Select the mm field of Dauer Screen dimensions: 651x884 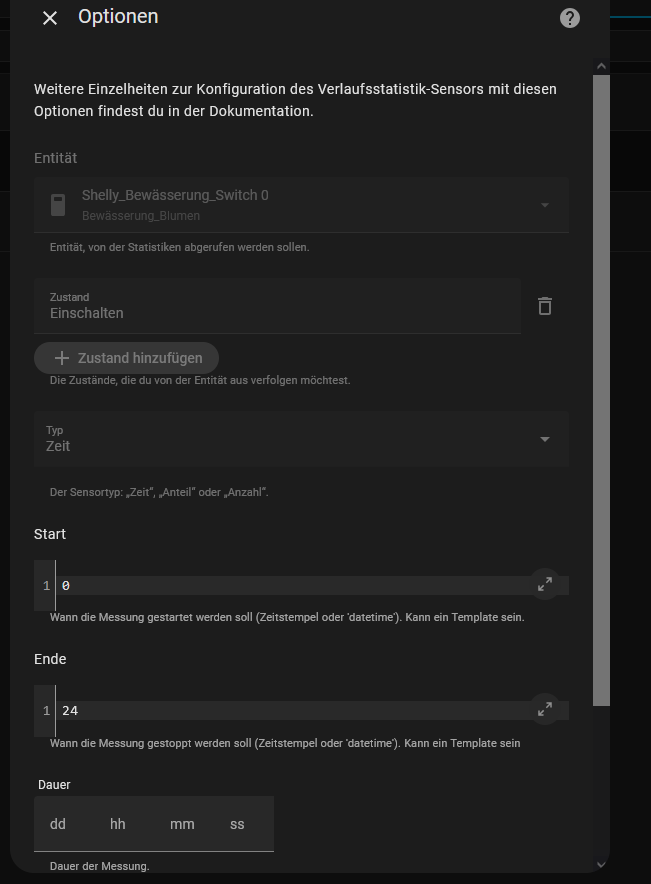(182, 824)
